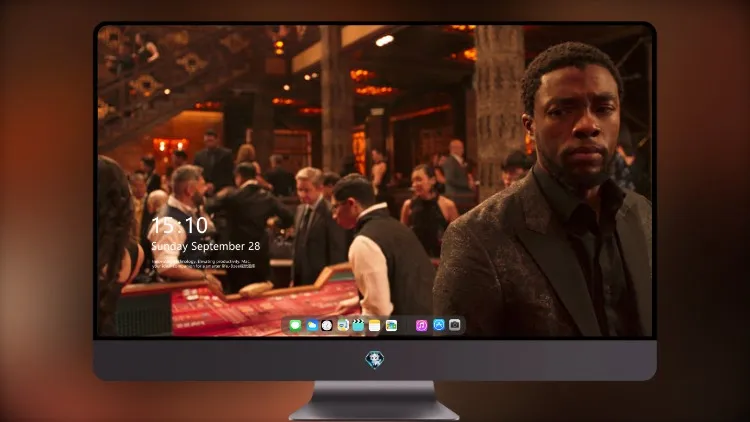The width and height of the screenshot is (750, 422).
Task: Open the yellow Notes app in dock
Action: click(x=375, y=325)
